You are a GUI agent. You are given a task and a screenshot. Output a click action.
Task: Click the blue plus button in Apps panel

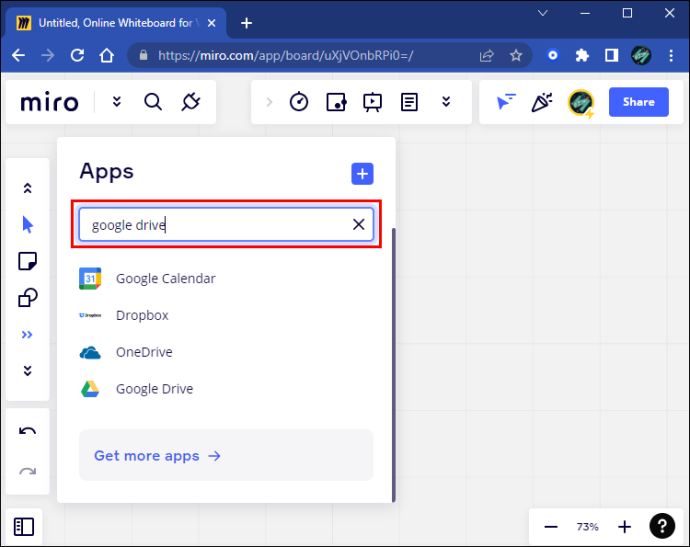362,174
